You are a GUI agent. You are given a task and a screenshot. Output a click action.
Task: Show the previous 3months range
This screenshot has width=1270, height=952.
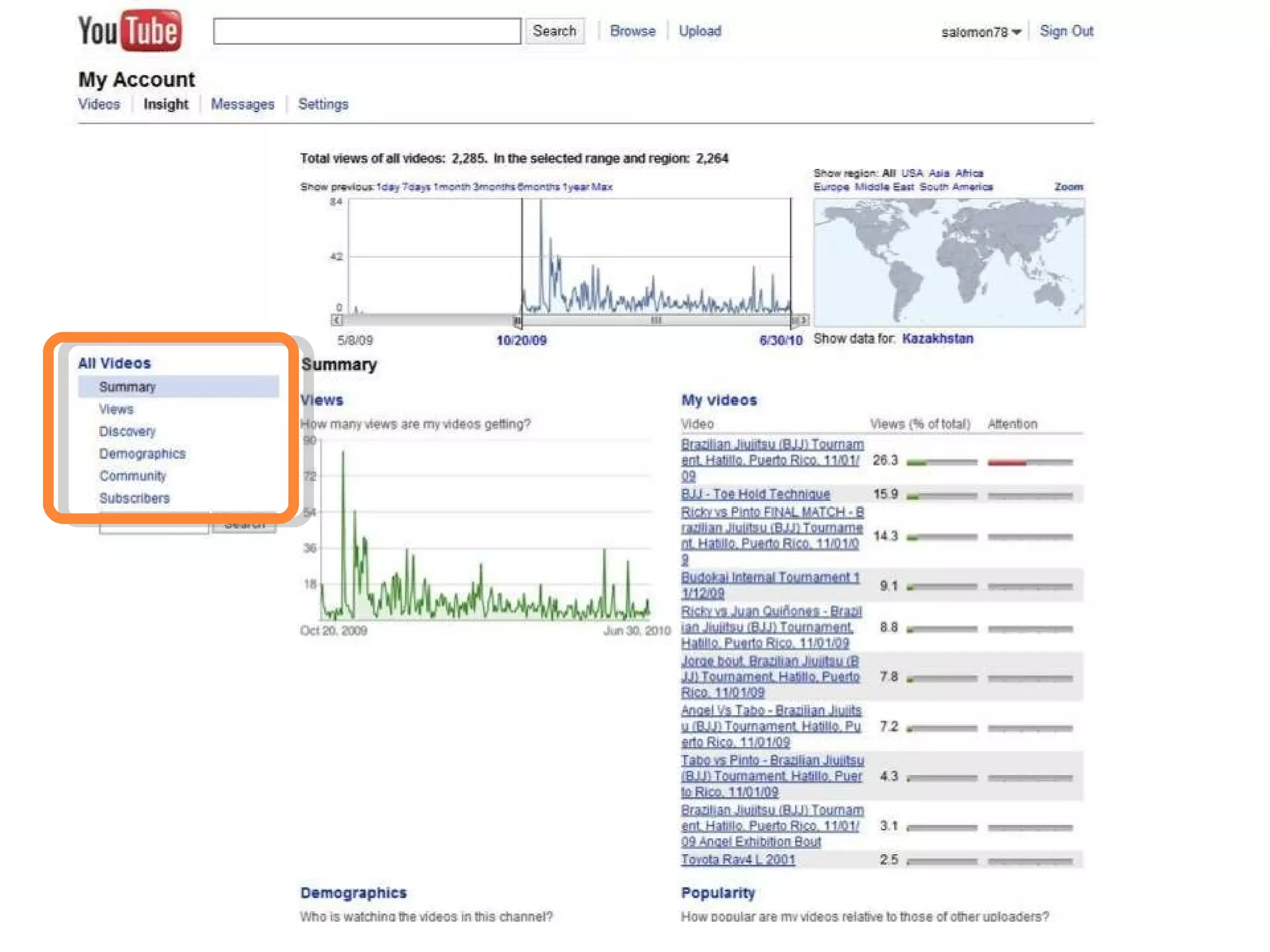494,187
